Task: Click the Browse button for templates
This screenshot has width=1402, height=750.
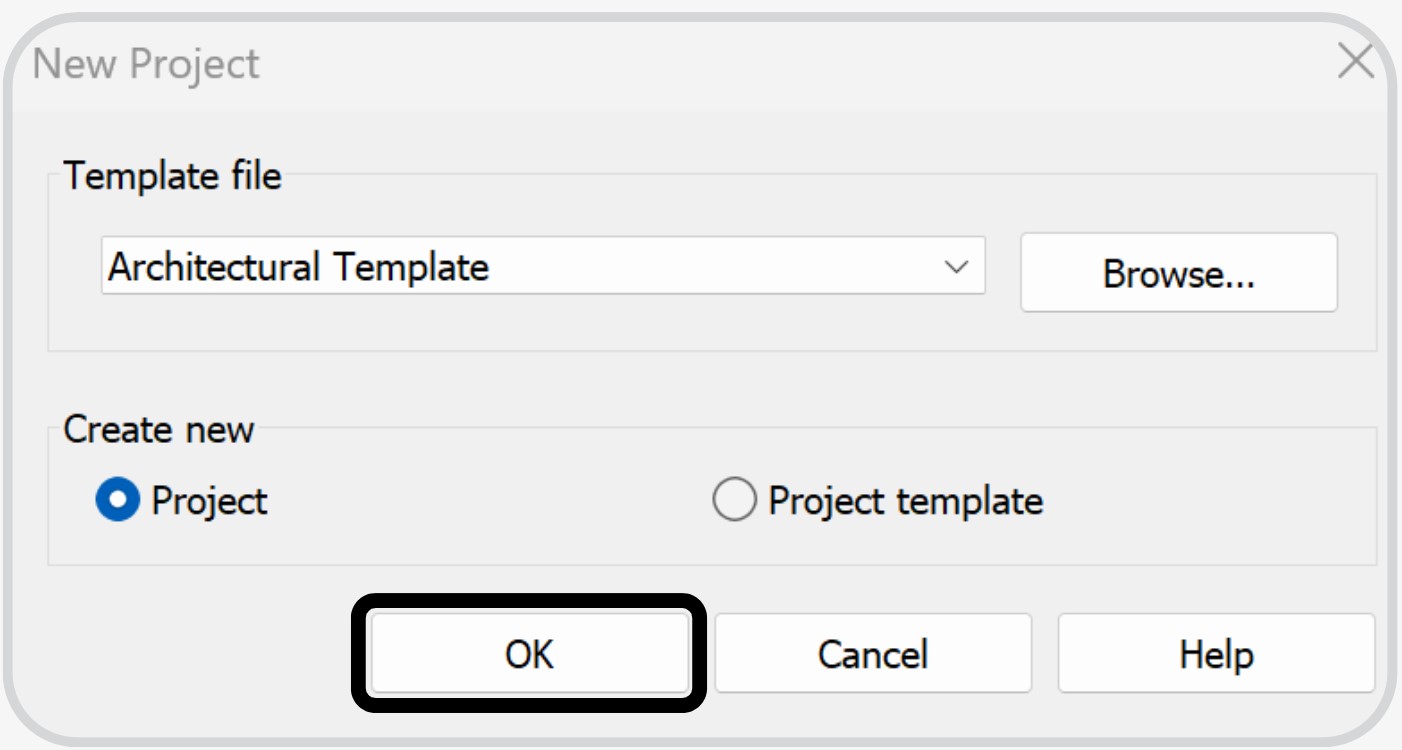Action: (x=1178, y=272)
